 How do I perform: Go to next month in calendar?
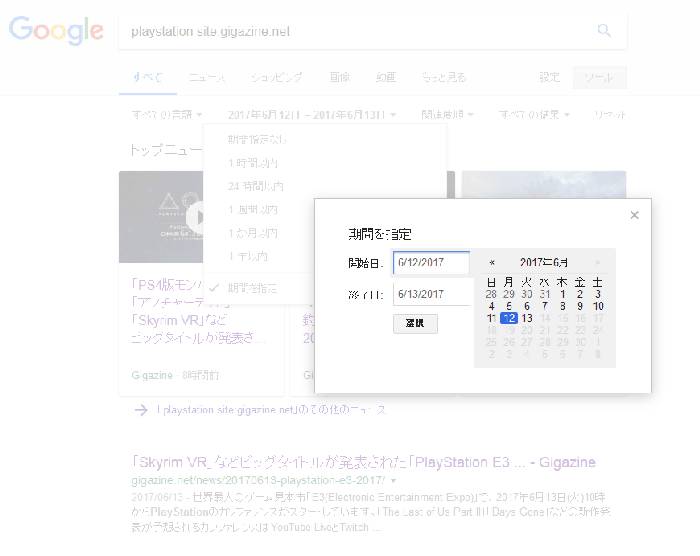[597, 263]
